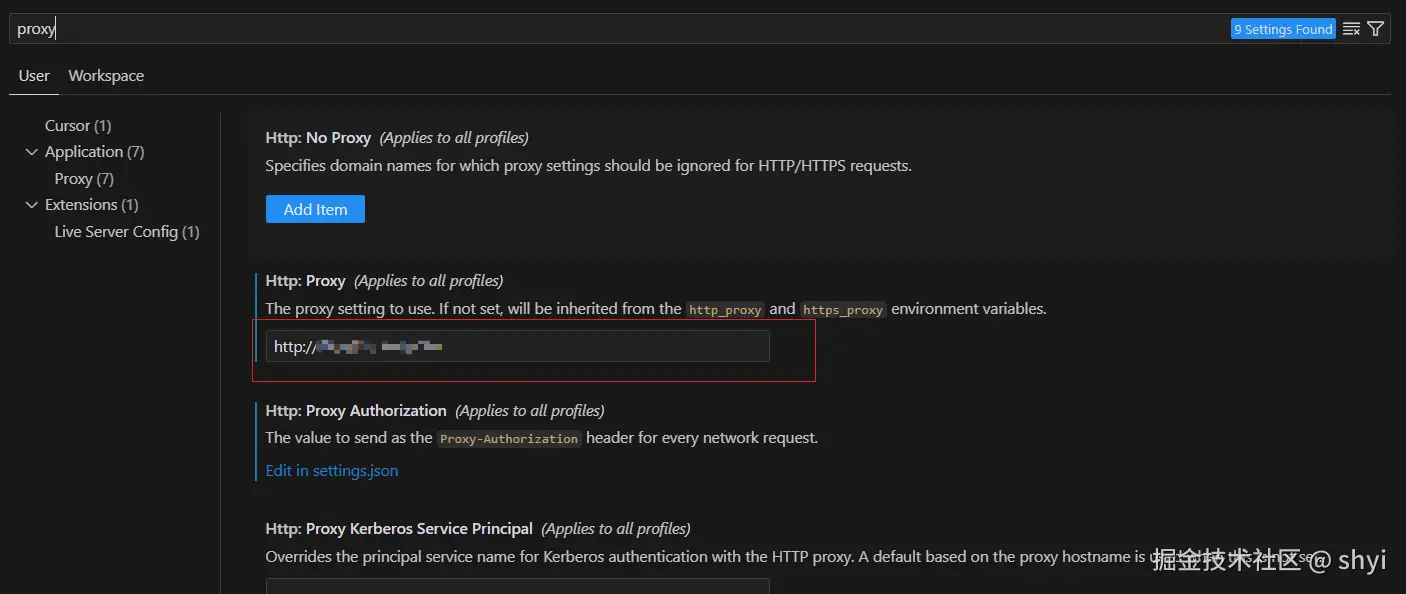Click the 9 Settings Found badge

[1283, 29]
